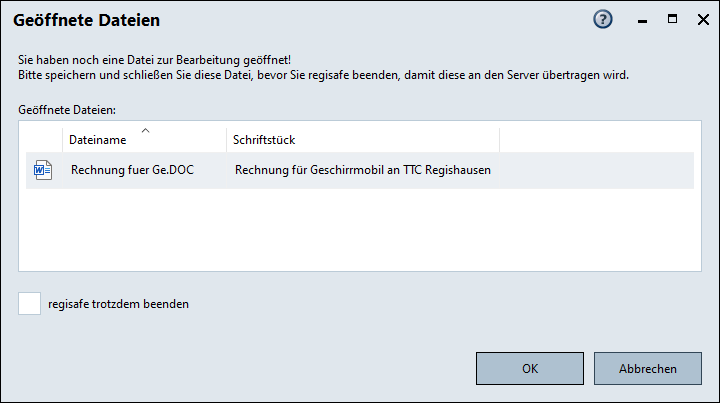Click the empty area below the file row
This screenshot has width=720, height=403.
tap(360, 230)
